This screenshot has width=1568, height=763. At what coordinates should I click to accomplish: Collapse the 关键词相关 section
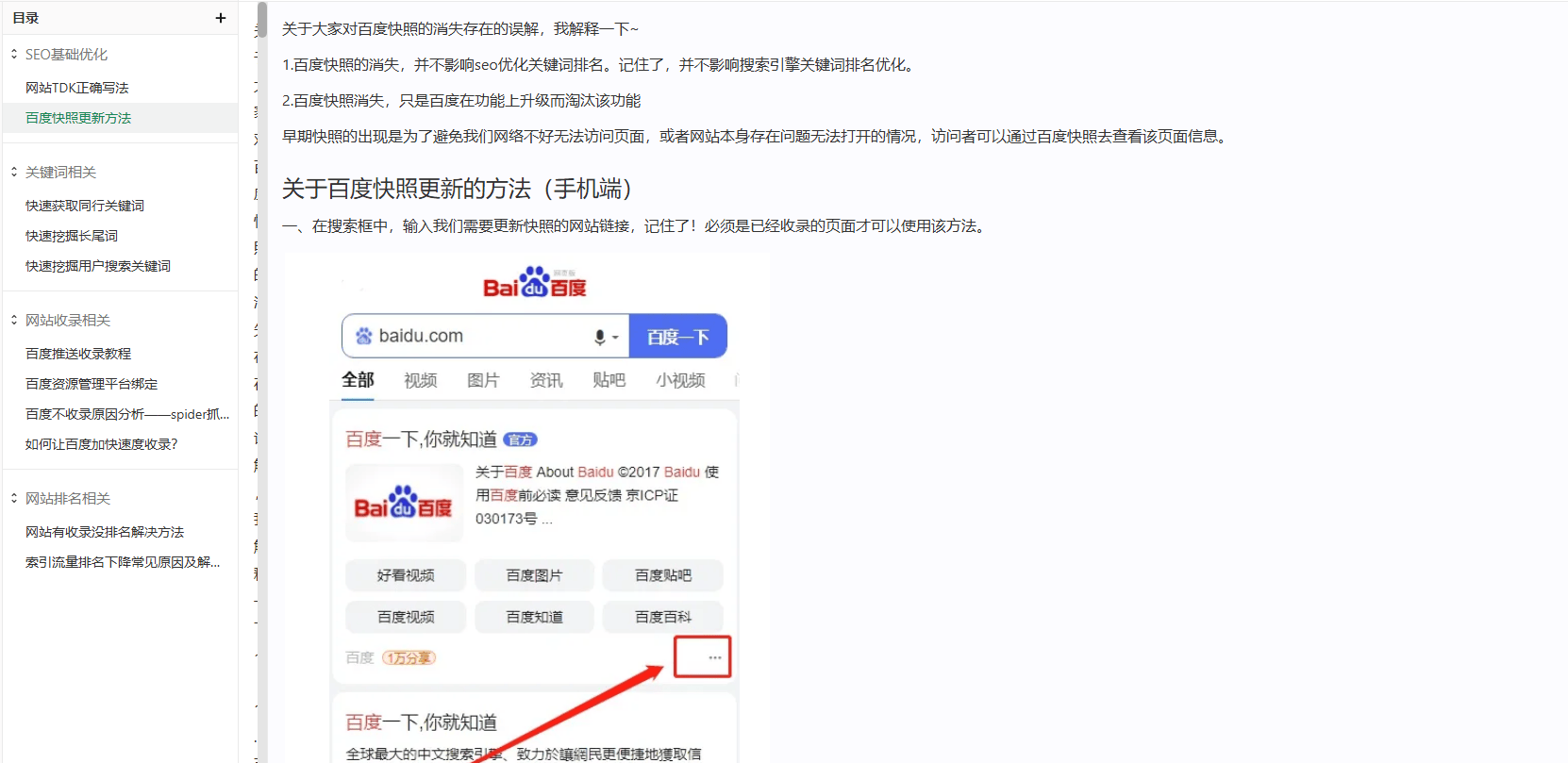tap(14, 173)
